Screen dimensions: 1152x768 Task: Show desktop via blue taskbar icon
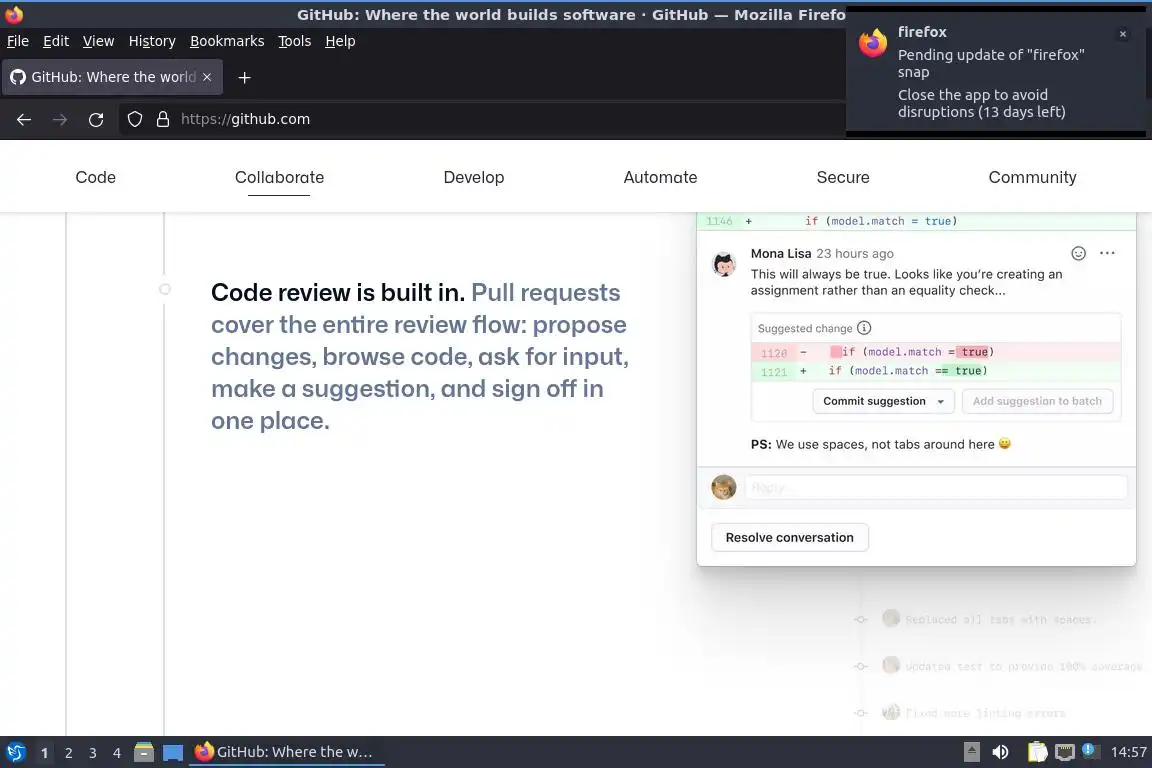(173, 753)
